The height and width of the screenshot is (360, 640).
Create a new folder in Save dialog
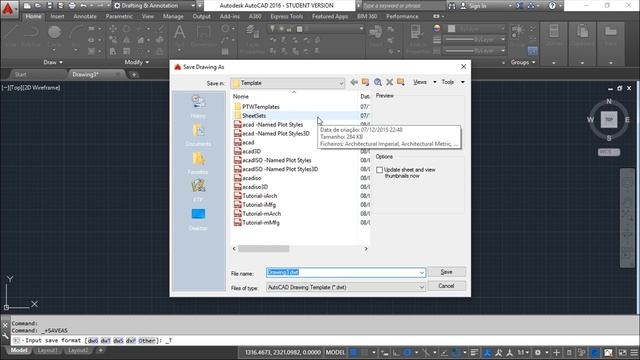click(x=401, y=82)
